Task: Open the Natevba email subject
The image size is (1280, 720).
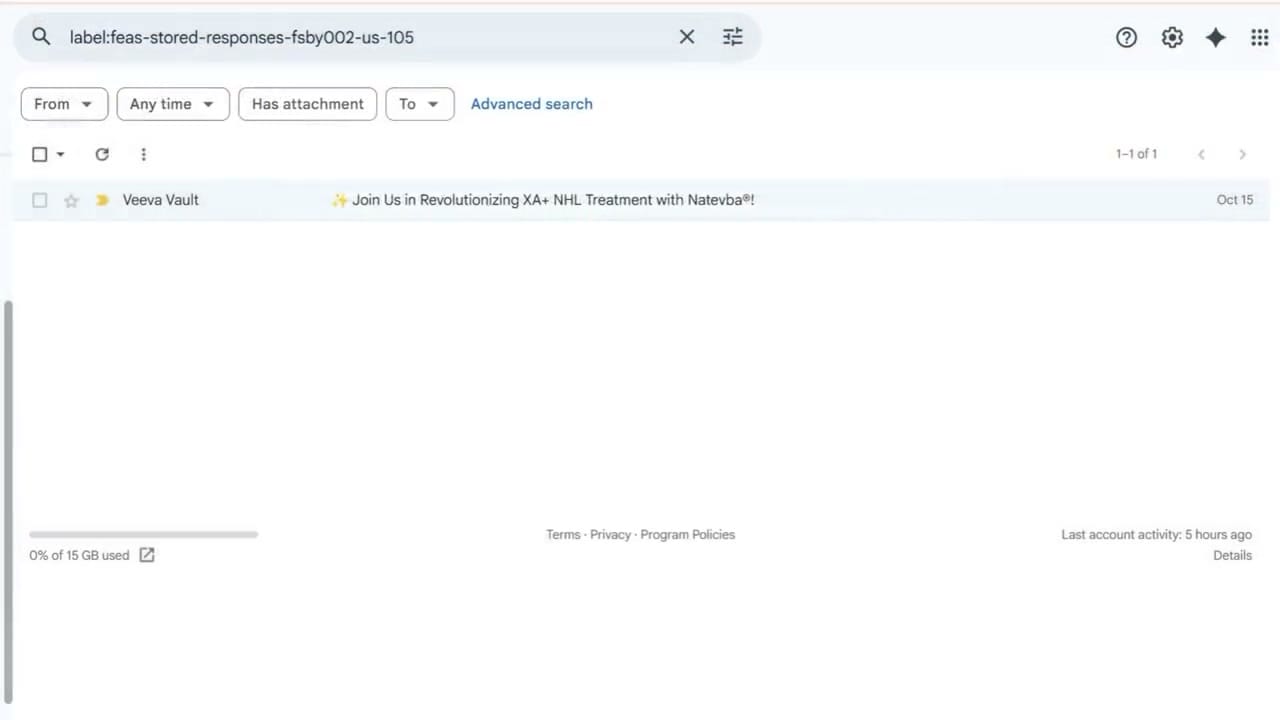Action: (543, 200)
